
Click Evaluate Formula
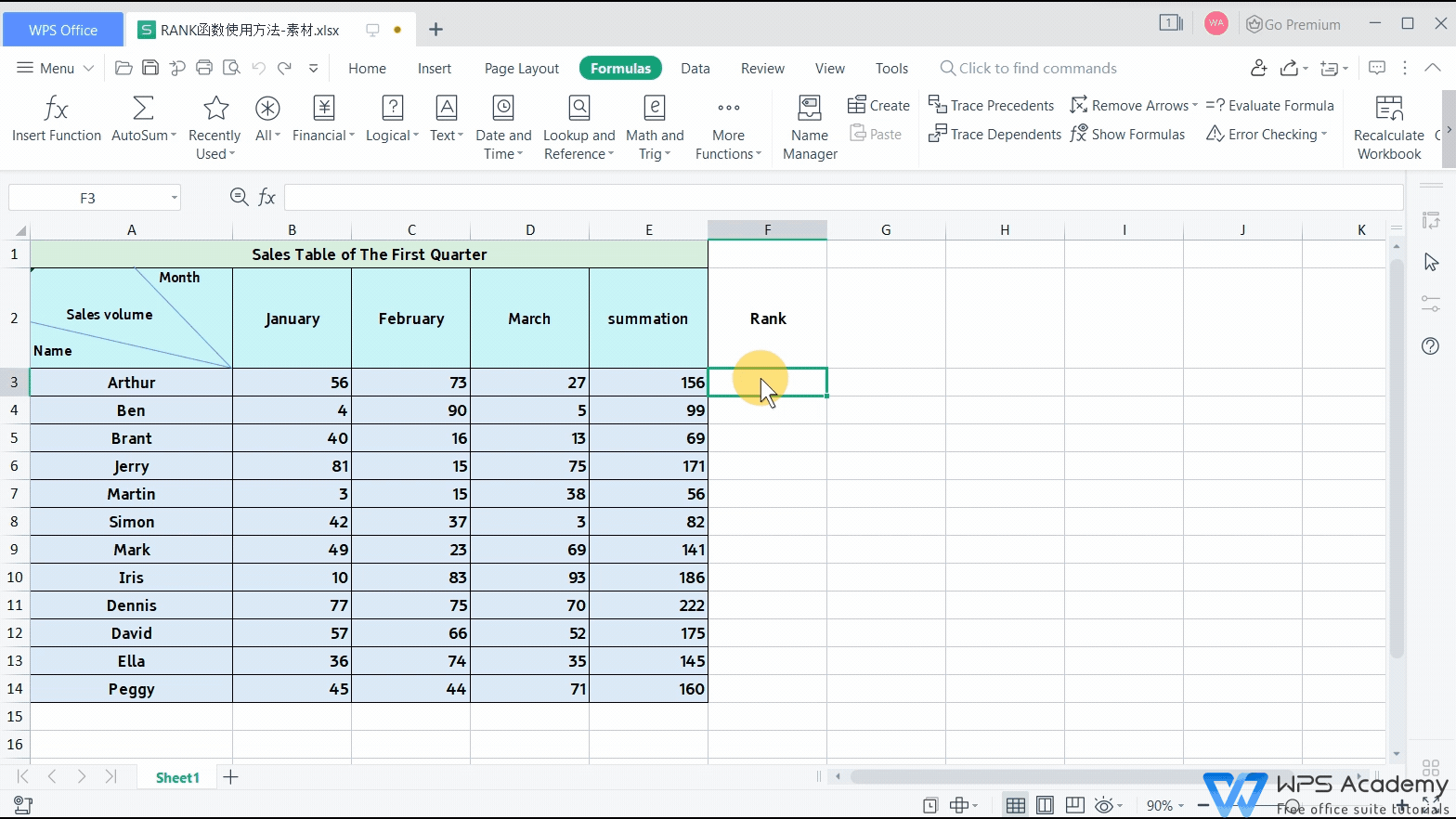[1269, 106]
